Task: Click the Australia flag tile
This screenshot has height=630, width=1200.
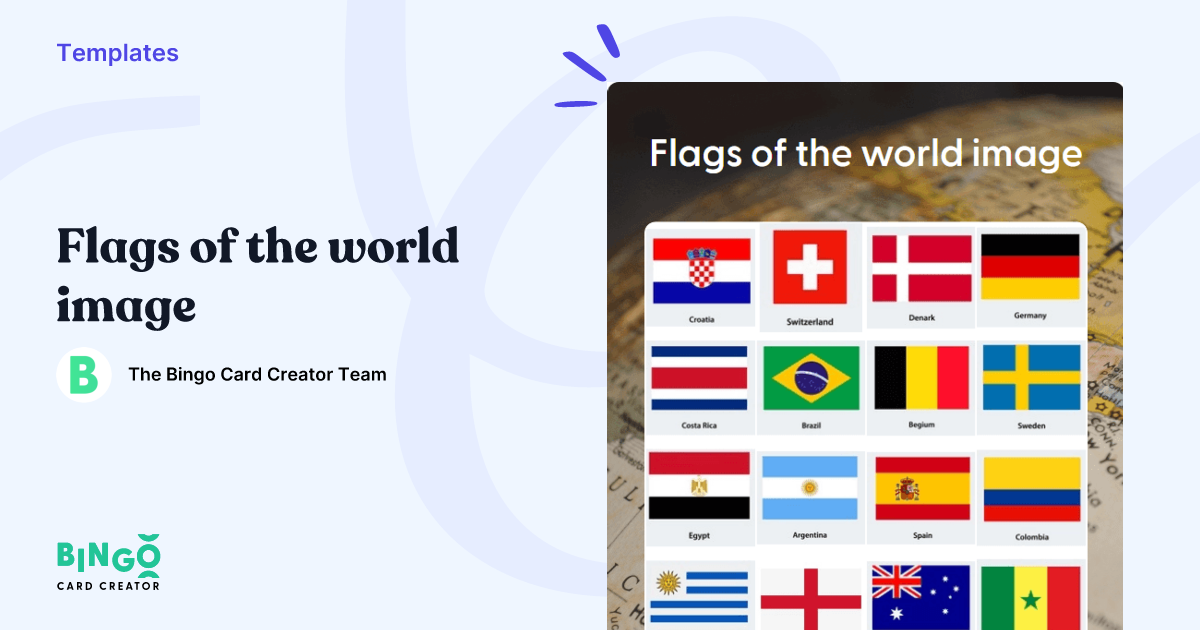Action: (x=920, y=597)
